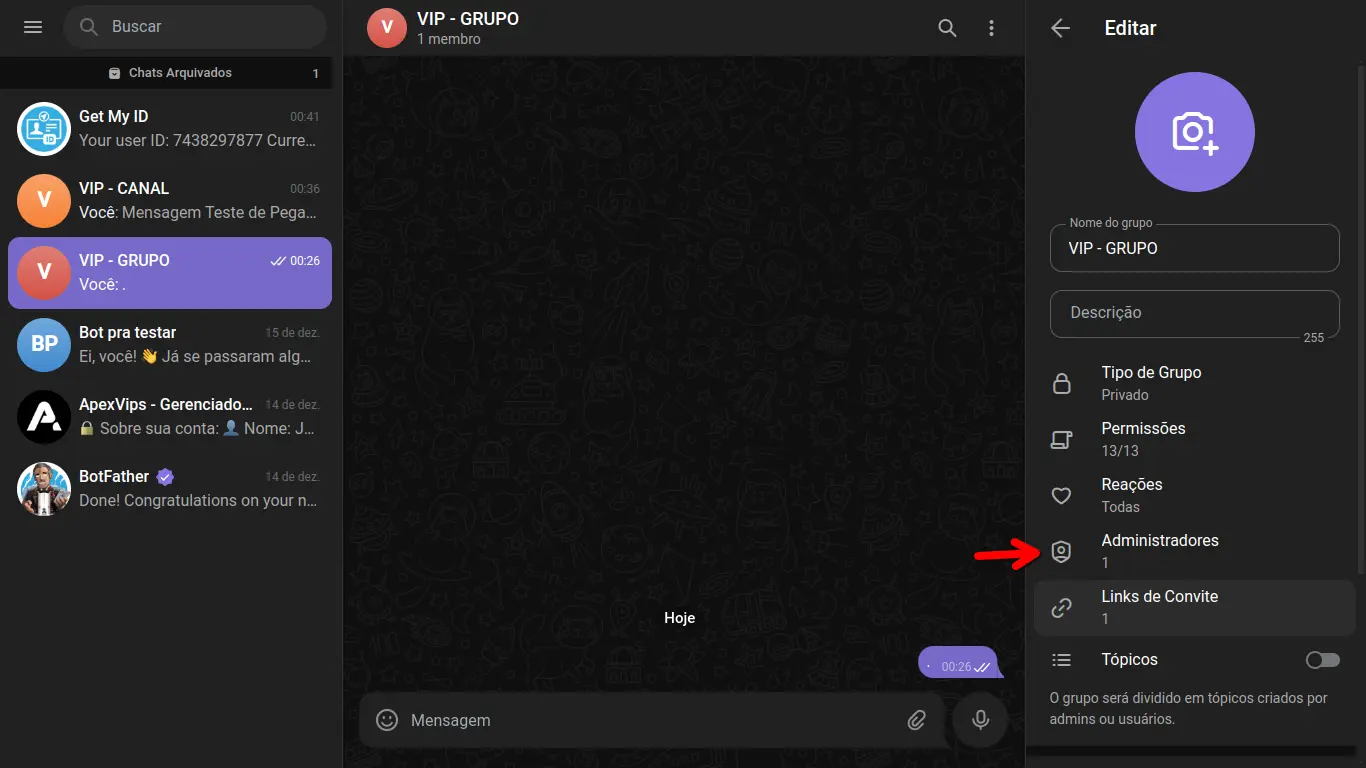
Task: Select the Get My ID chat avatar
Action: [44, 128]
